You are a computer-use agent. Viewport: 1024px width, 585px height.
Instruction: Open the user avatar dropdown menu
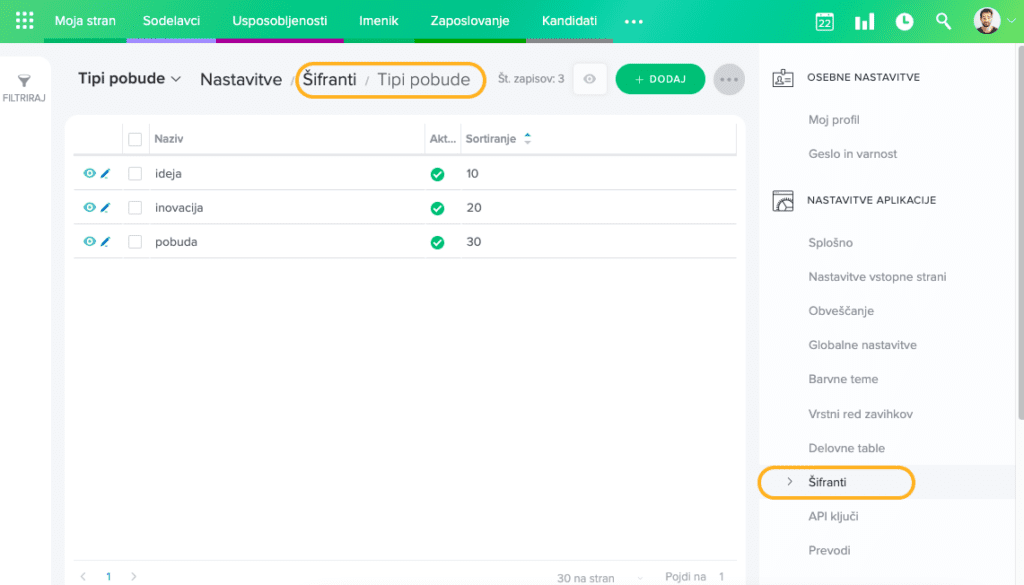pyautogui.click(x=993, y=21)
